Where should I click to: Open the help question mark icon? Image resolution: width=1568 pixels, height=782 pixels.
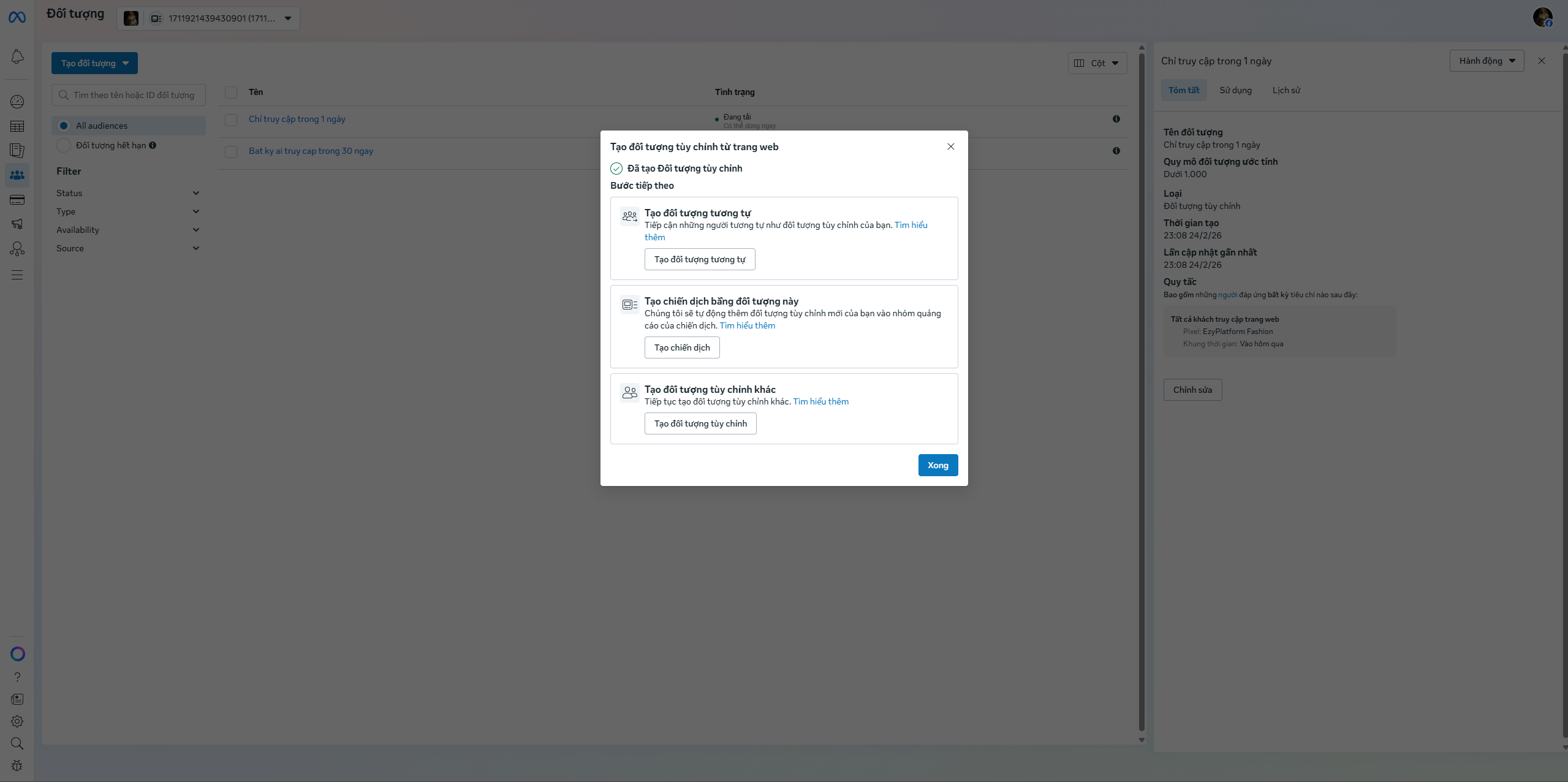[17, 677]
